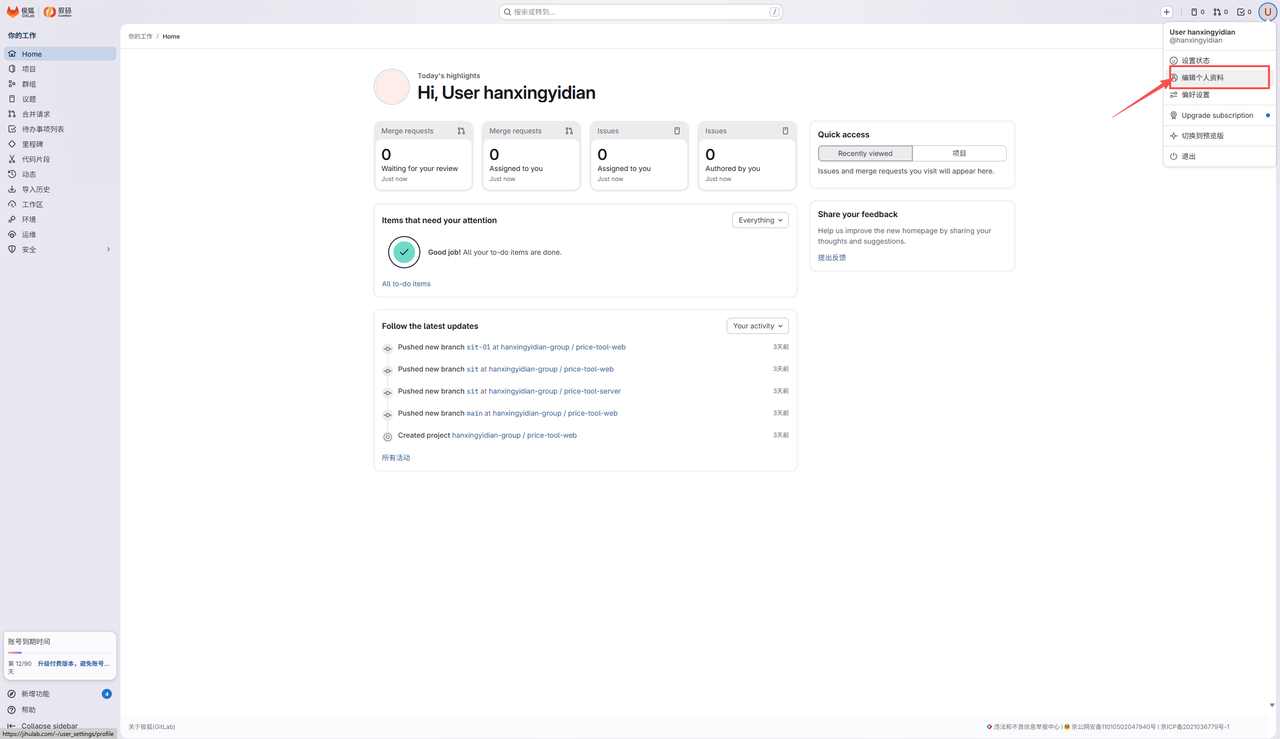The height and width of the screenshot is (739, 1280).
Task: Click 提出反馈 feedback link
Action: pos(832,258)
